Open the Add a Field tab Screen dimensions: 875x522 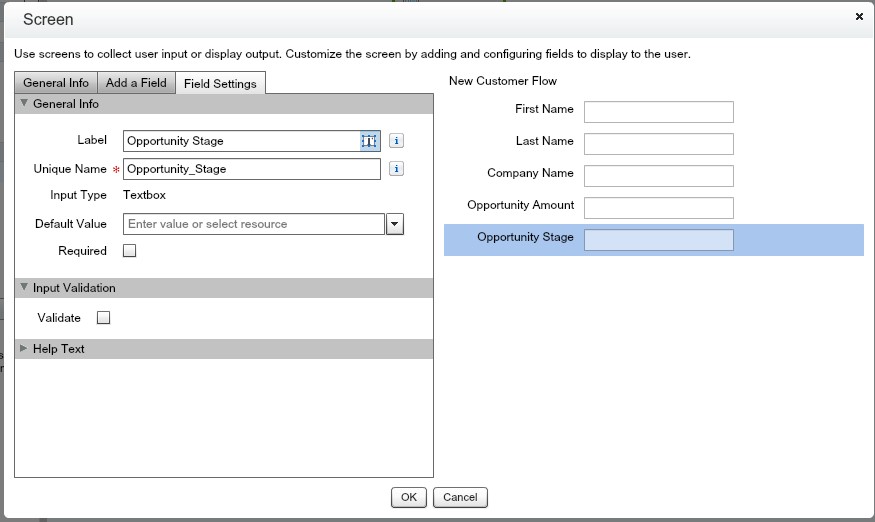[136, 83]
